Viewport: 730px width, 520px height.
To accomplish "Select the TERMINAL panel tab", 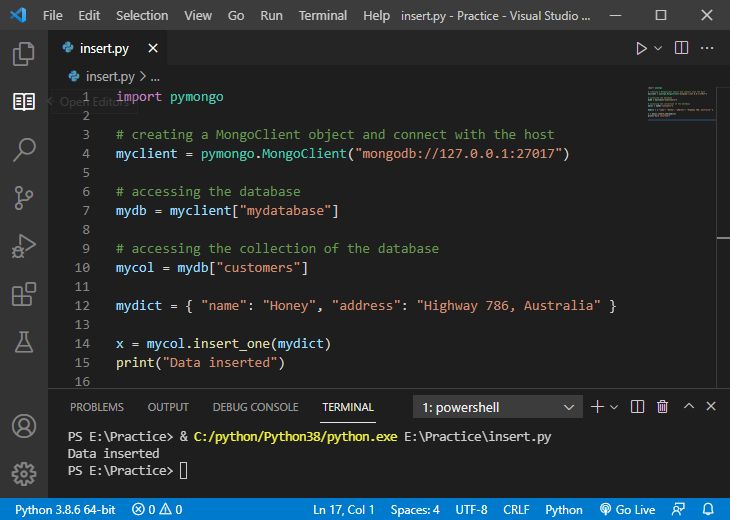I will tap(348, 407).
